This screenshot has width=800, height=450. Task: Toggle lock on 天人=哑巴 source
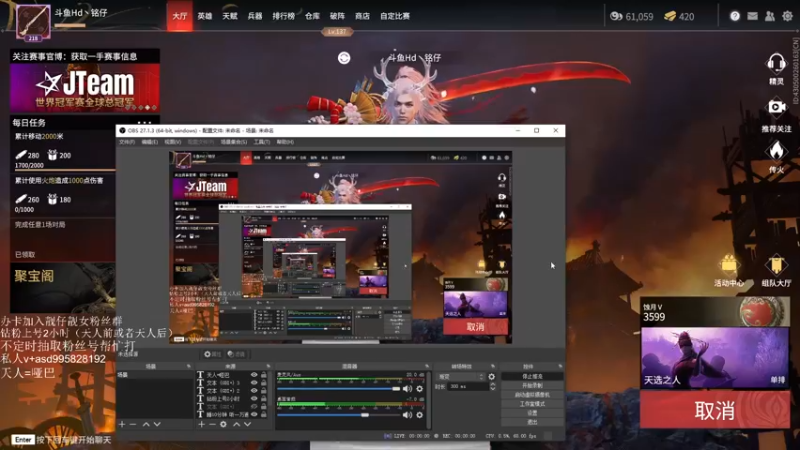(x=264, y=374)
